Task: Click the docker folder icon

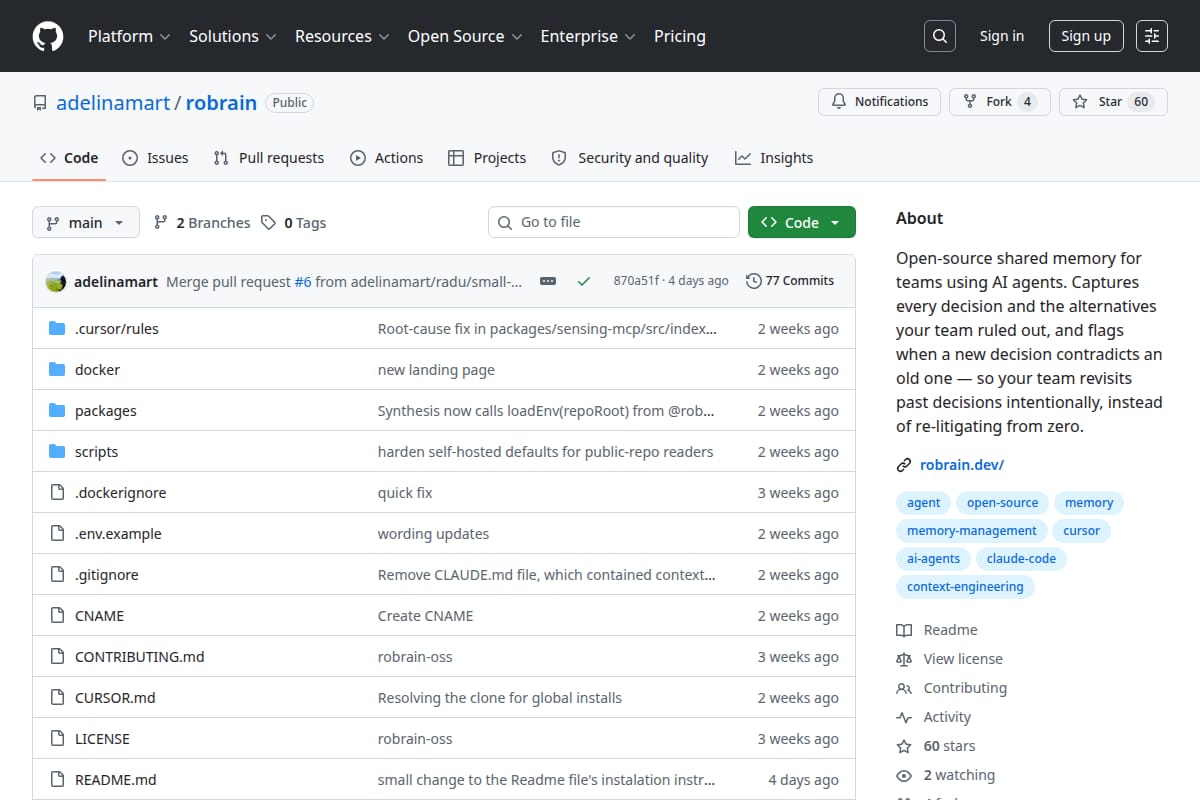Action: 57,370
